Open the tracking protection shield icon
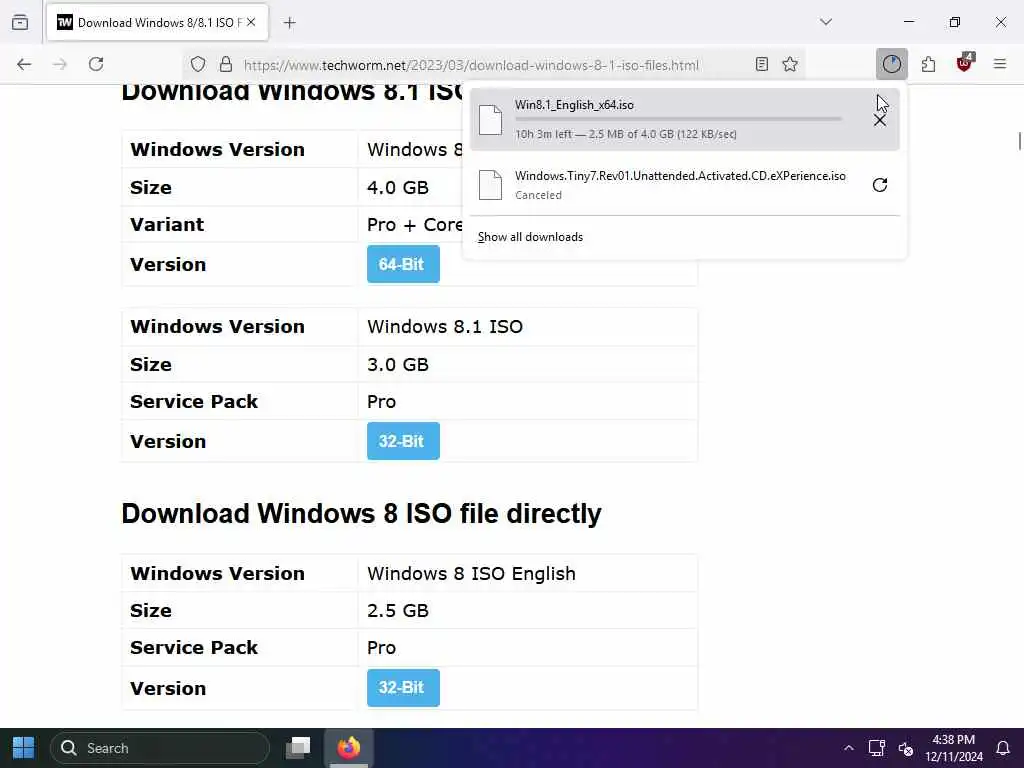 198,64
